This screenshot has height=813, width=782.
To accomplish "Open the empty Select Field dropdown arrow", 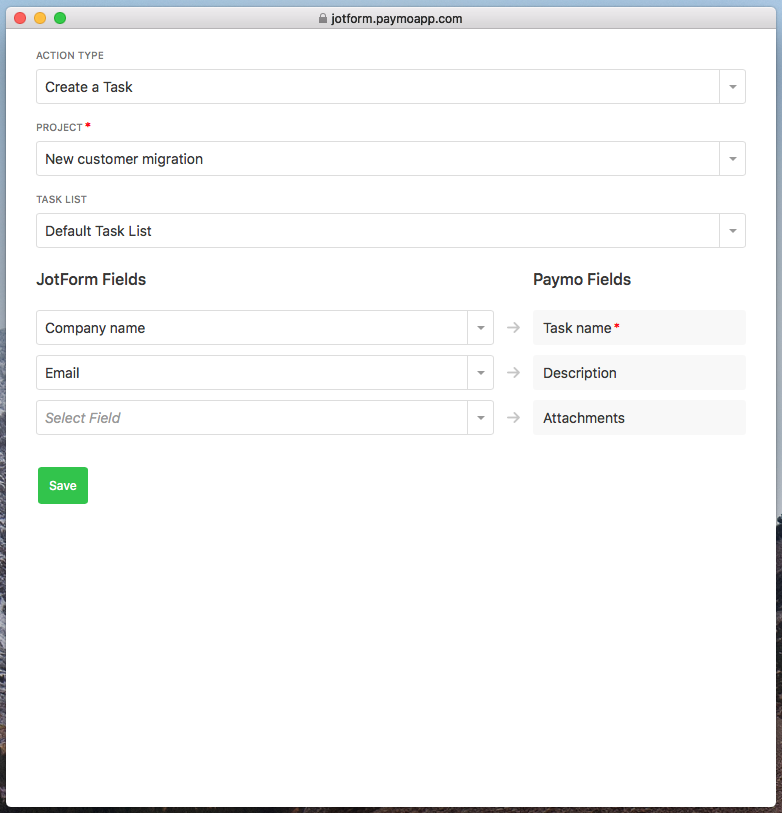I will click(x=480, y=418).
